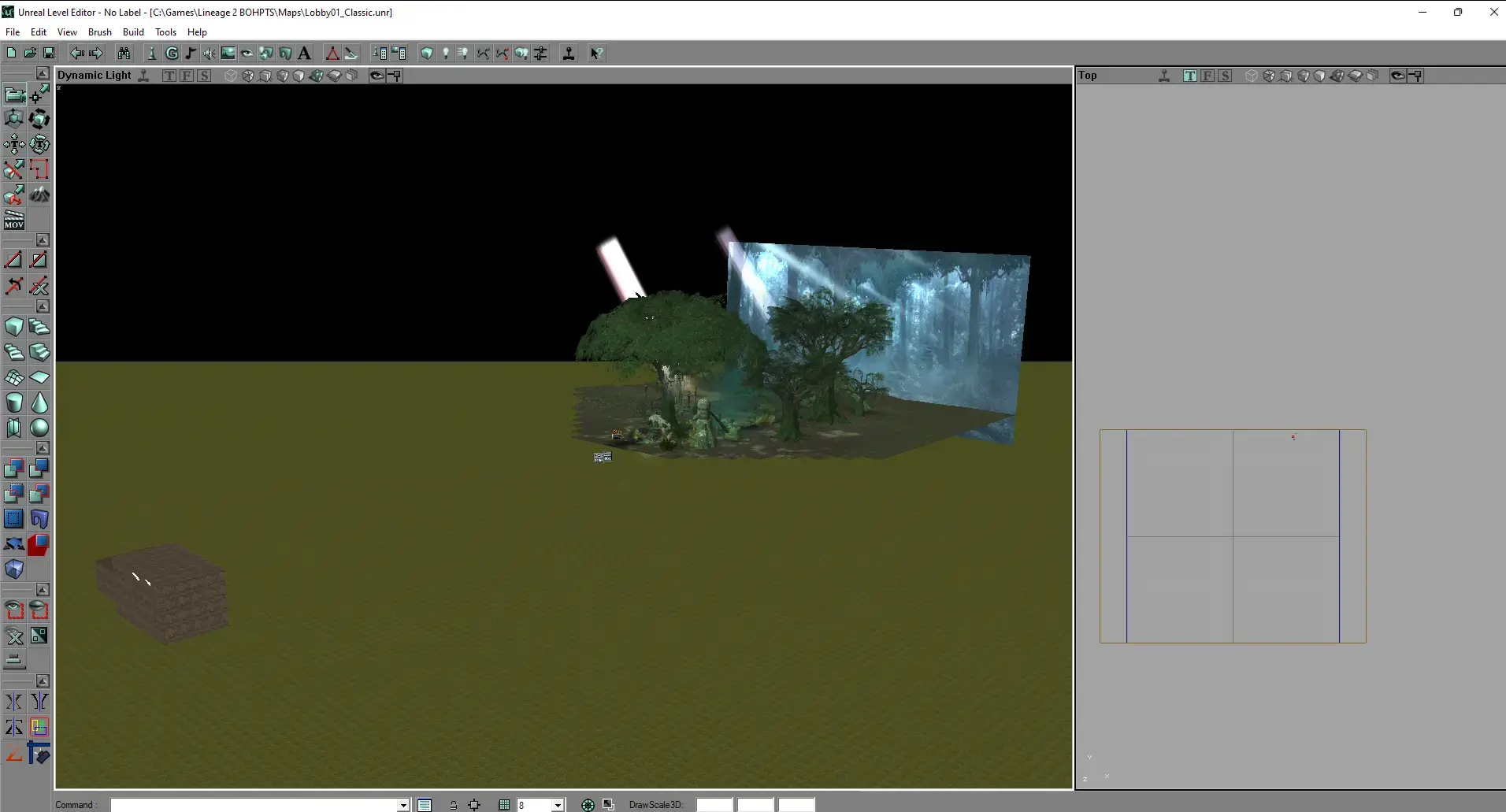Select the Freehand Polygon Drawing tool
The width and height of the screenshot is (1506, 812).
[39, 169]
